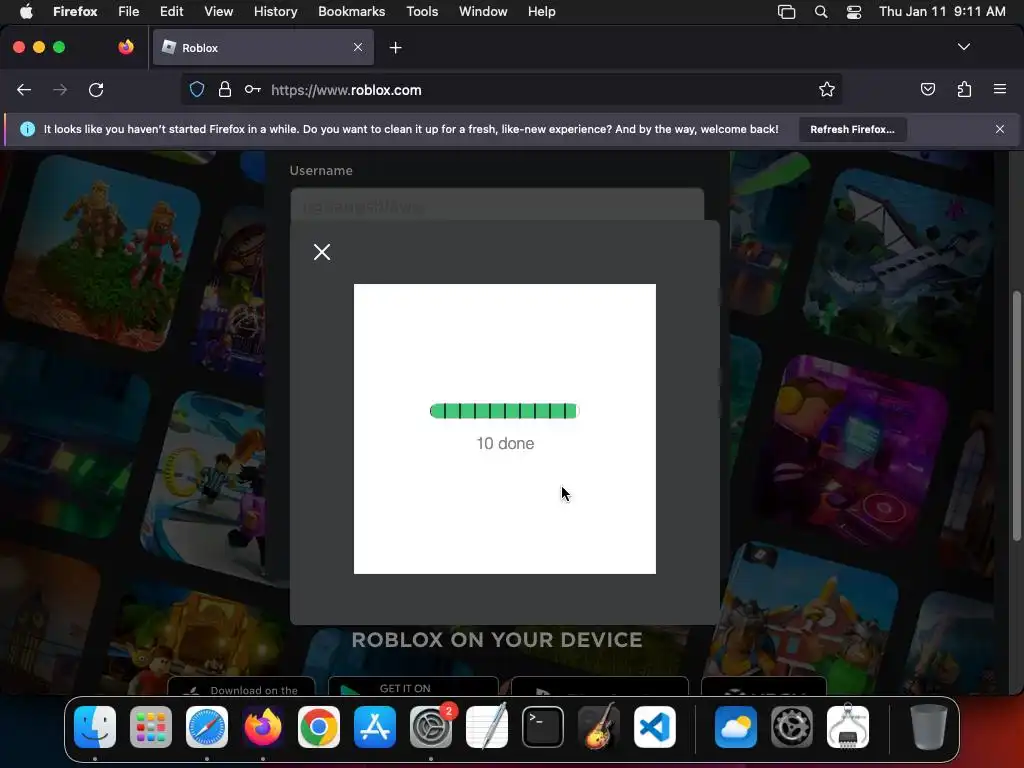This screenshot has height=768, width=1024.
Task: Click the Firefox View icon
Action: pyautogui.click(x=126, y=47)
